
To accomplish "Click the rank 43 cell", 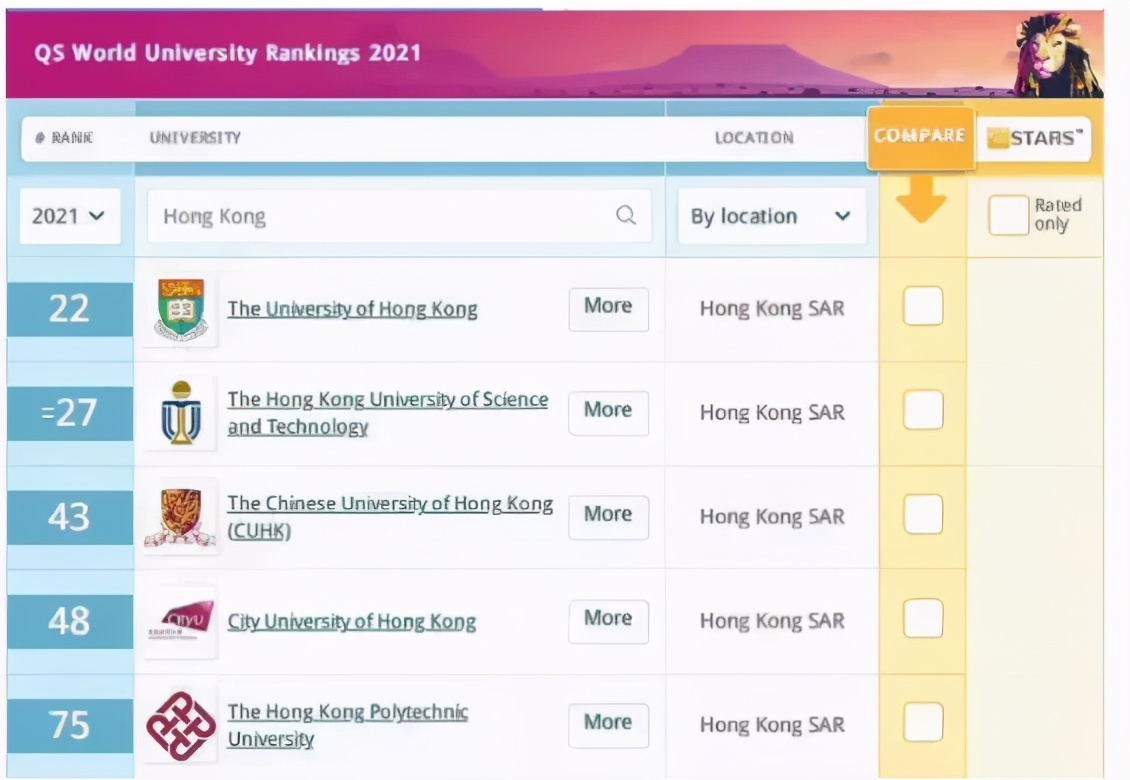I will [x=70, y=517].
